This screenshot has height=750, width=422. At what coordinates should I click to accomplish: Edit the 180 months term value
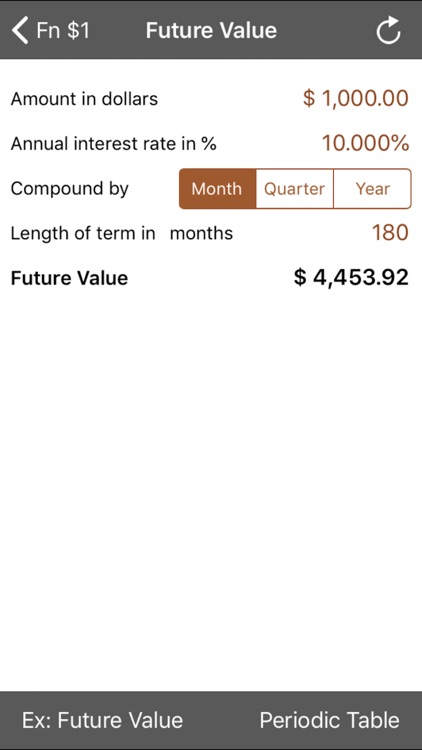click(x=390, y=233)
